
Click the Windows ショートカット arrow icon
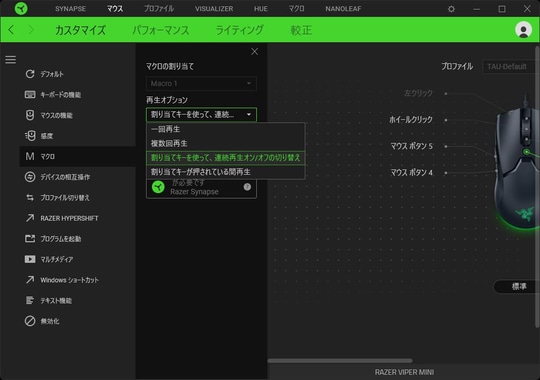tap(30, 280)
